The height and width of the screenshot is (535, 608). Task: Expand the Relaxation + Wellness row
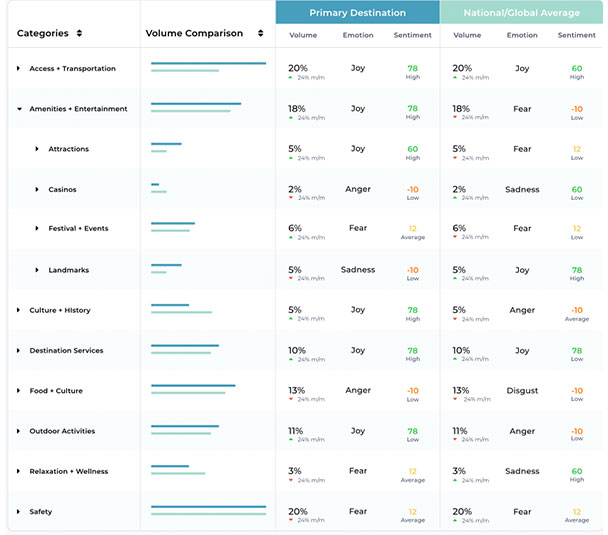18,471
